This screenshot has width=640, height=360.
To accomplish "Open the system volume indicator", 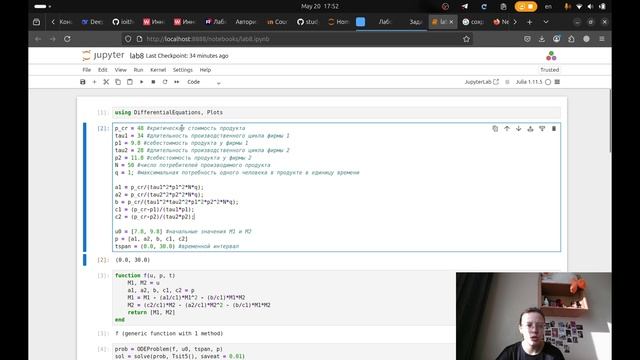I will coord(590,7).
